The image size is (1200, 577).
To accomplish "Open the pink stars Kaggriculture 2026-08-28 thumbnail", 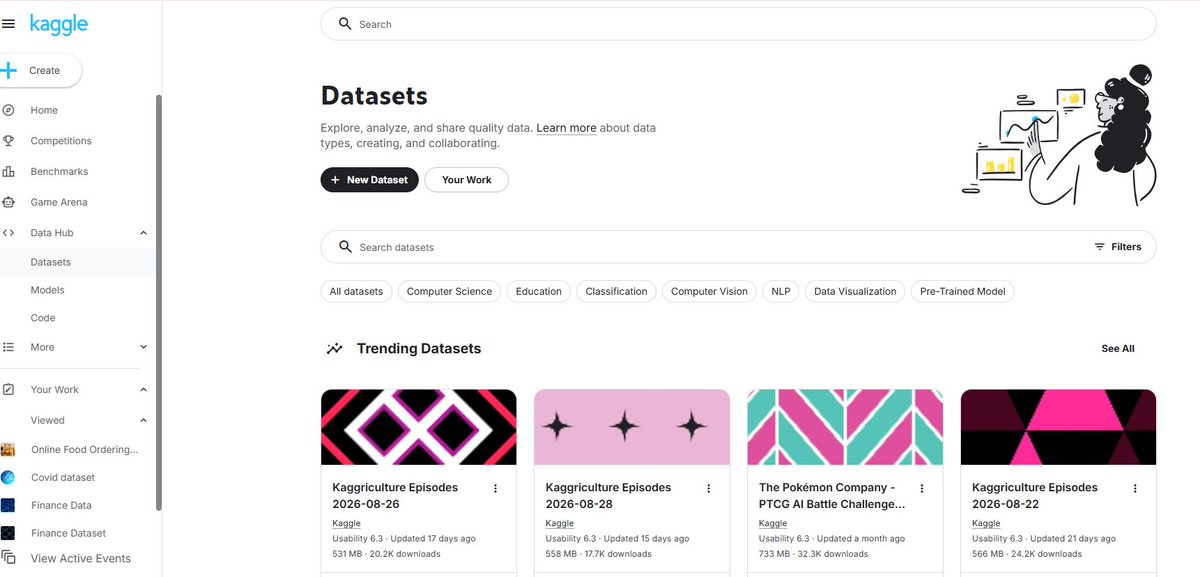I will (632, 427).
